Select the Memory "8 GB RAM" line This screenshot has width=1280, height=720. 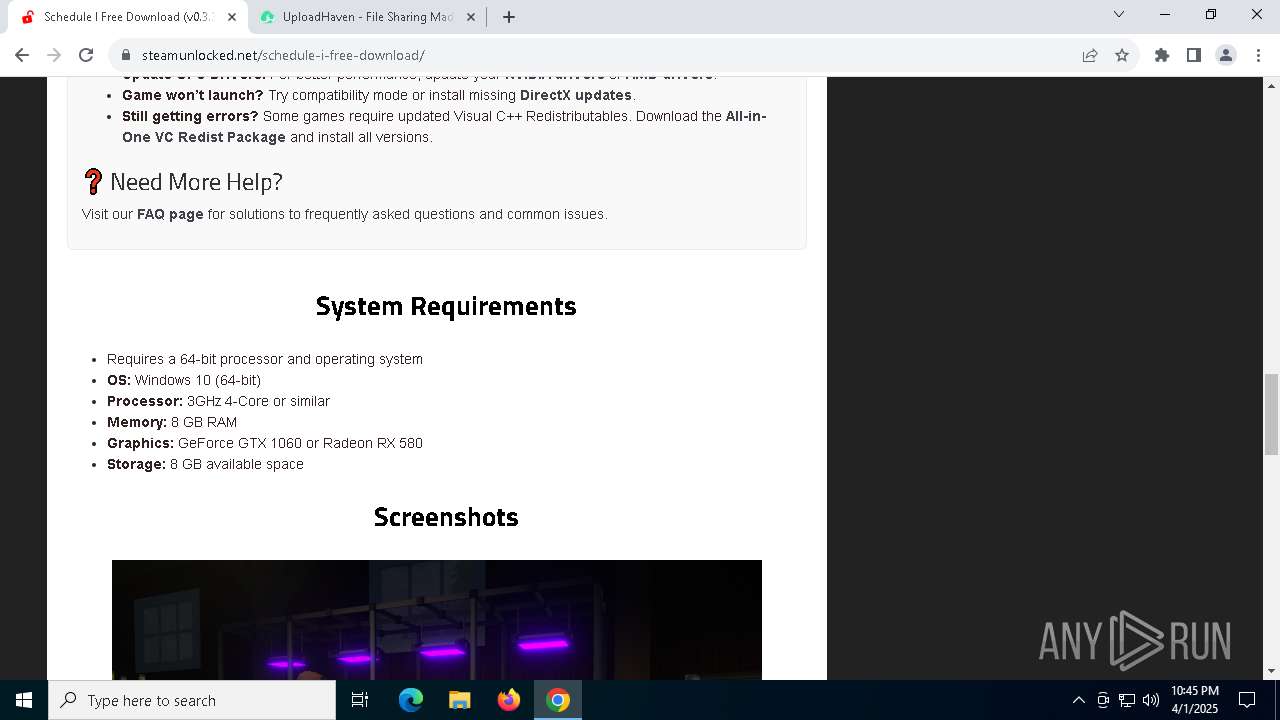coord(172,422)
